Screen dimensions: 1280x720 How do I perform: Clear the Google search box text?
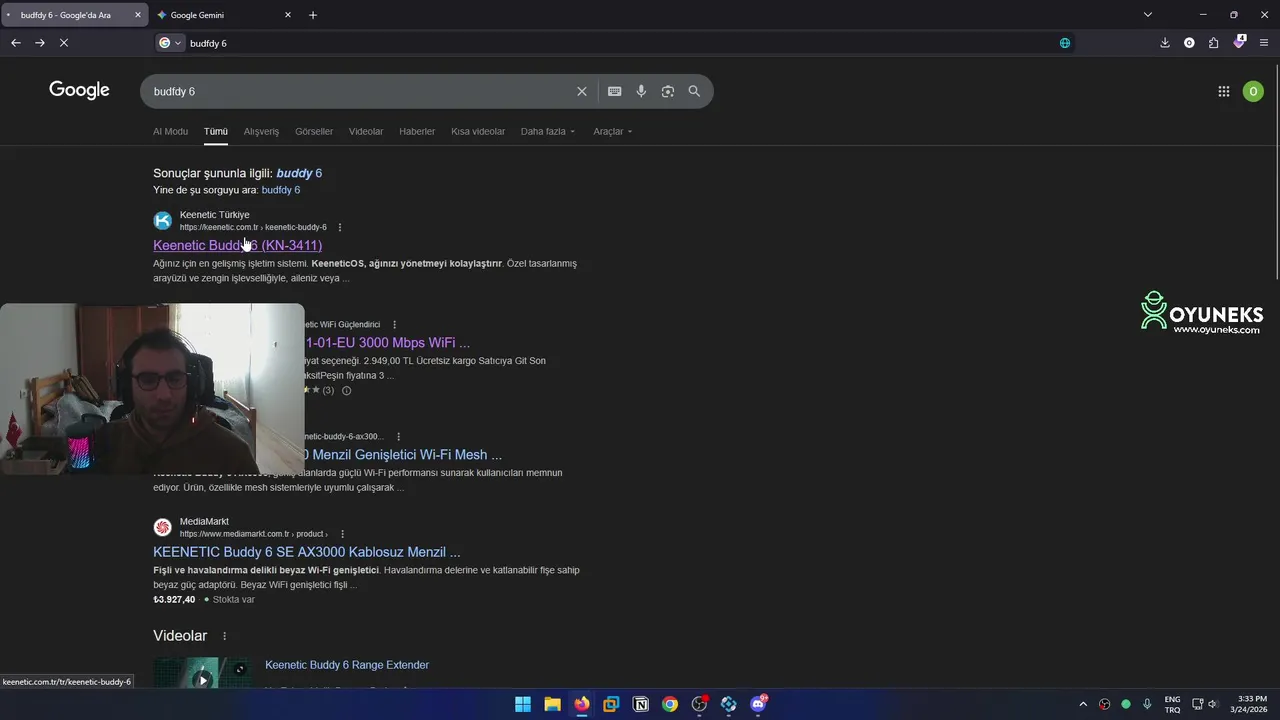581,91
